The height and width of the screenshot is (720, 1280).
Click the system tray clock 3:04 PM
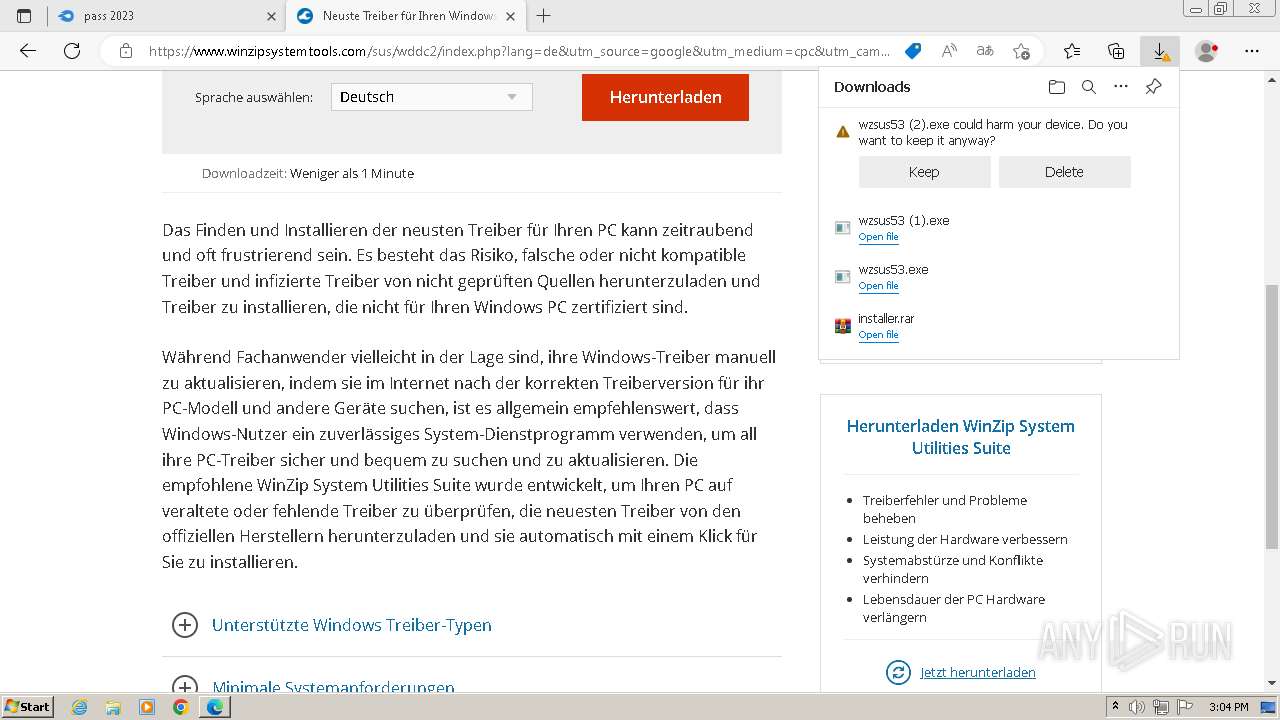[1229, 707]
